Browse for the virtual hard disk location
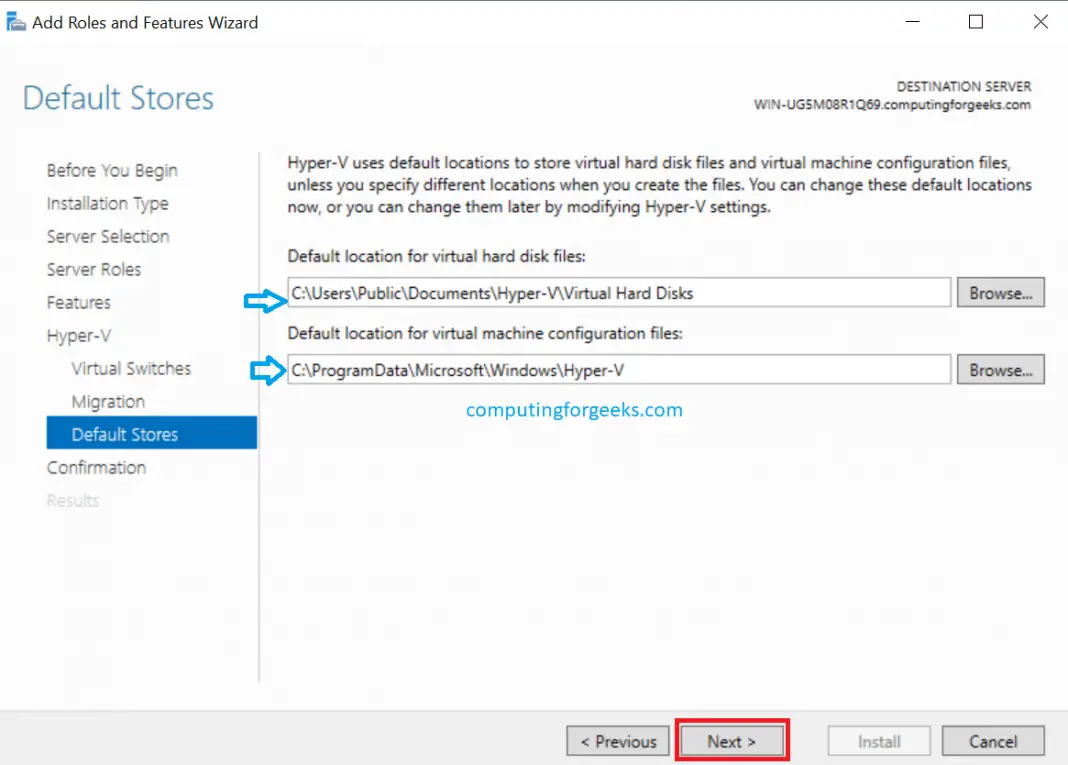Screen dimensions: 1068x765 (1000, 293)
